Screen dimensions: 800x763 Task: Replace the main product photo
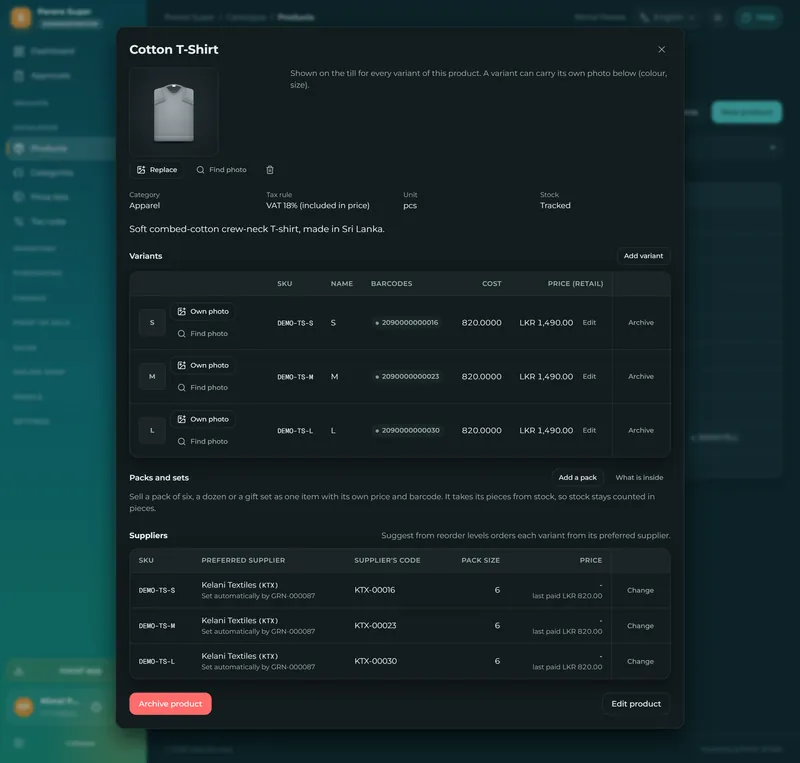pos(157,170)
